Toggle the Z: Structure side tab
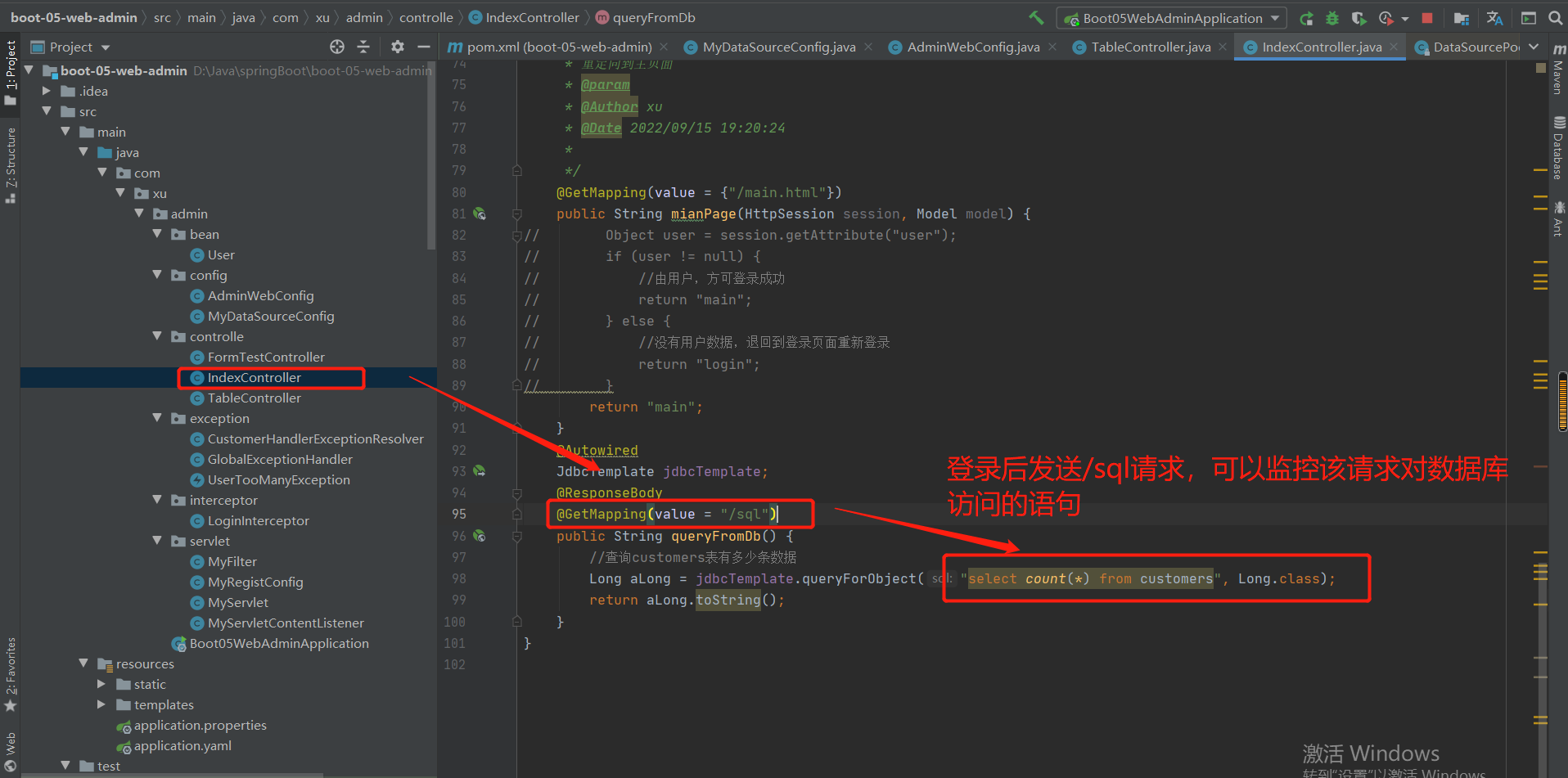1568x778 pixels. [11, 164]
